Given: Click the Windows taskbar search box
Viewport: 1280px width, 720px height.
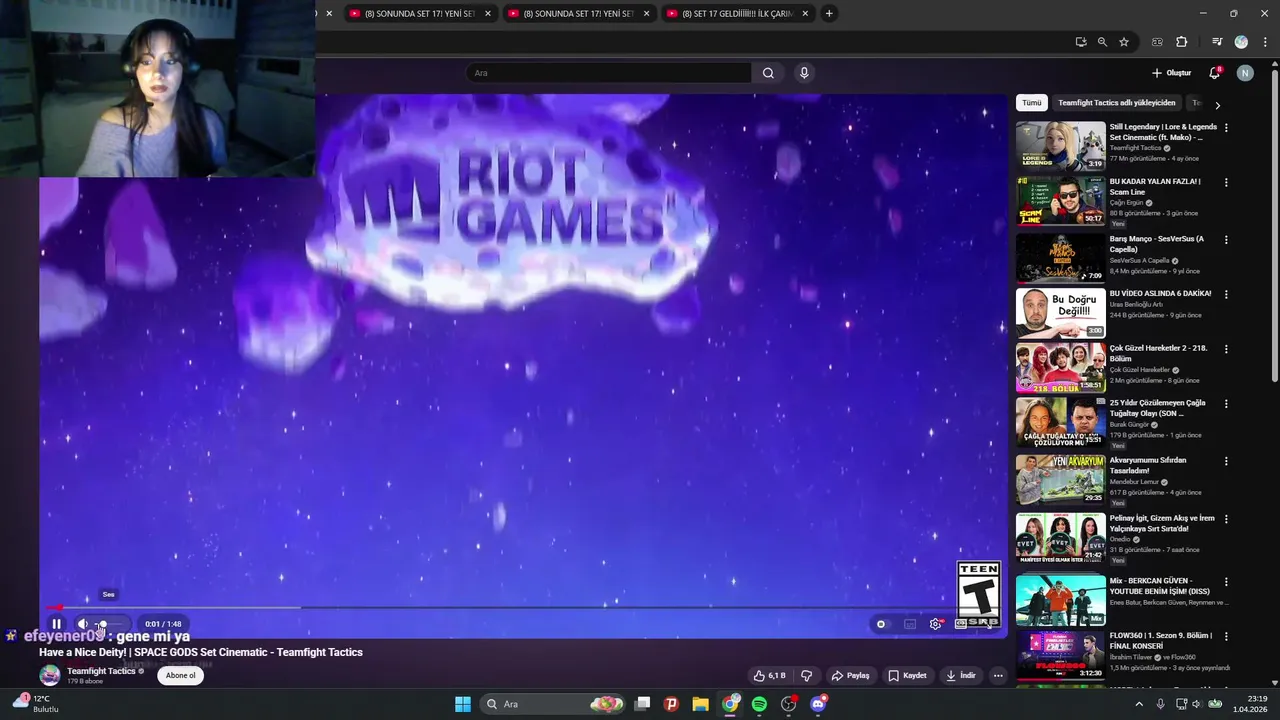Looking at the screenshot, I should (553, 704).
